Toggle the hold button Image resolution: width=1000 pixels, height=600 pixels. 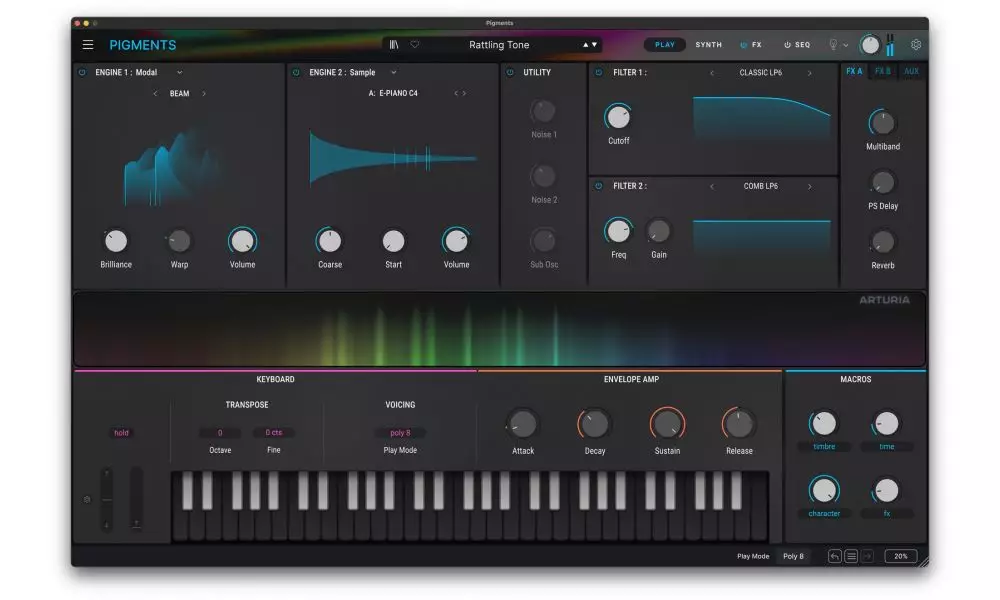click(121, 433)
